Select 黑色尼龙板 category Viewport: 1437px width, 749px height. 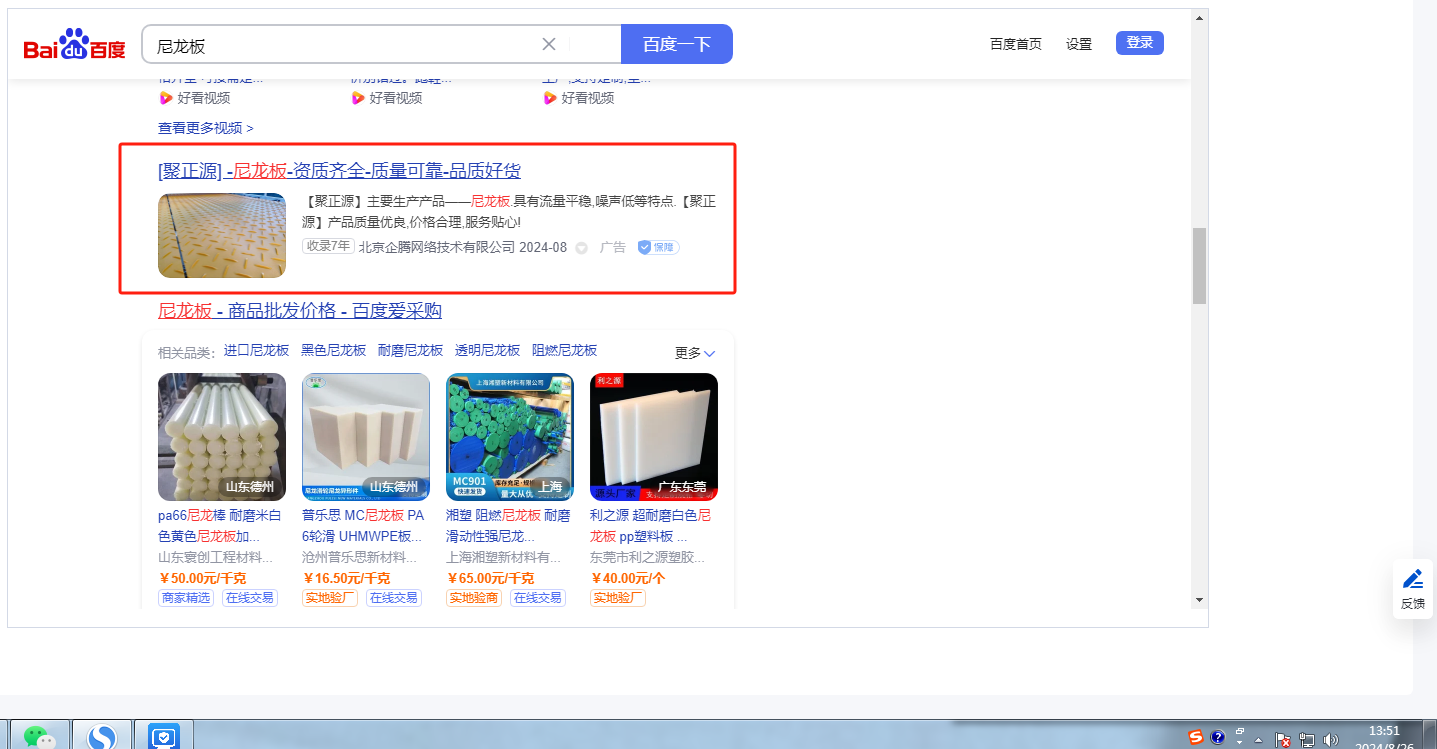pos(334,350)
